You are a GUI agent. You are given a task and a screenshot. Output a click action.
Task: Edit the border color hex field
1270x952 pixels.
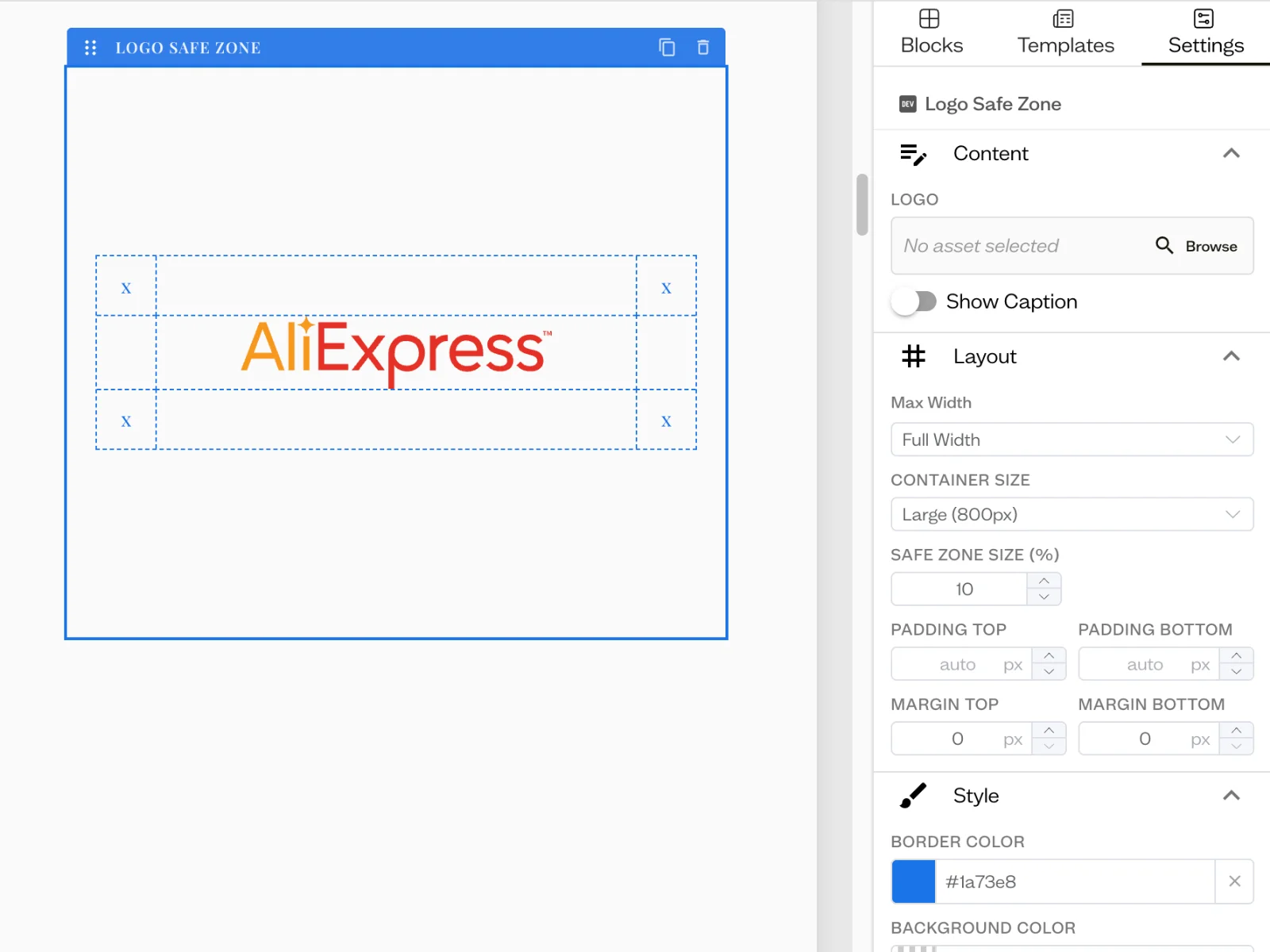[1075, 881]
